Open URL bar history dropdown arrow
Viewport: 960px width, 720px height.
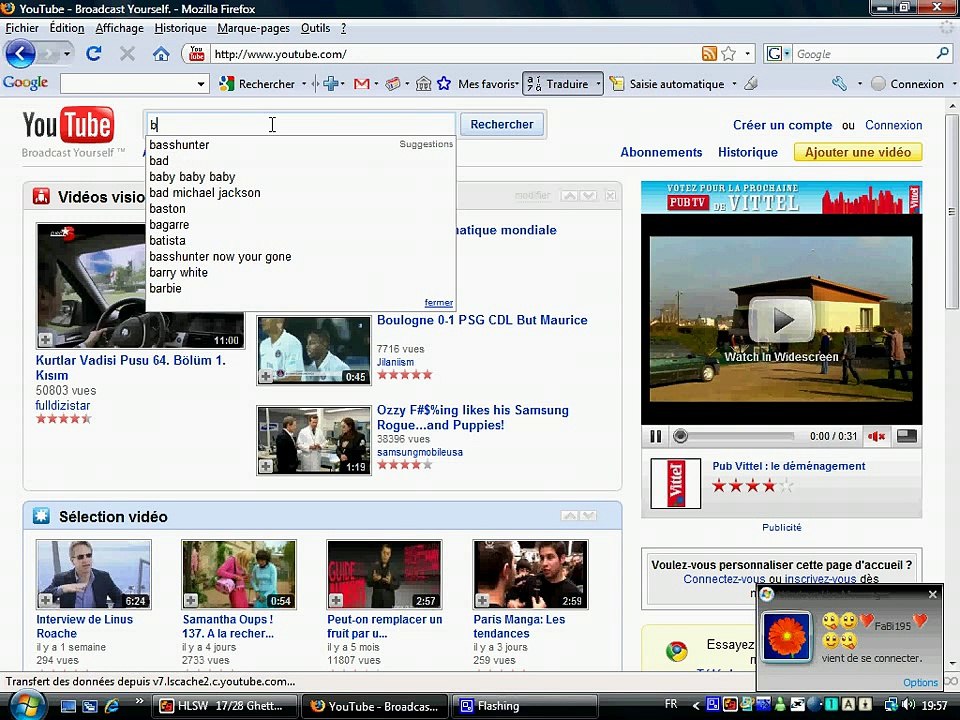click(x=748, y=54)
